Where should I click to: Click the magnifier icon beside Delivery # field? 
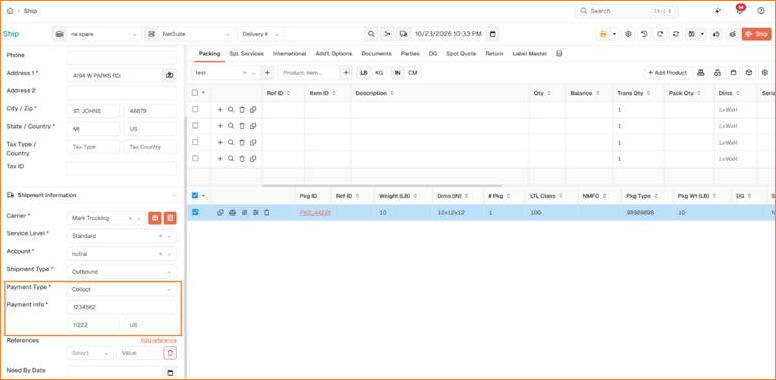[x=371, y=34]
